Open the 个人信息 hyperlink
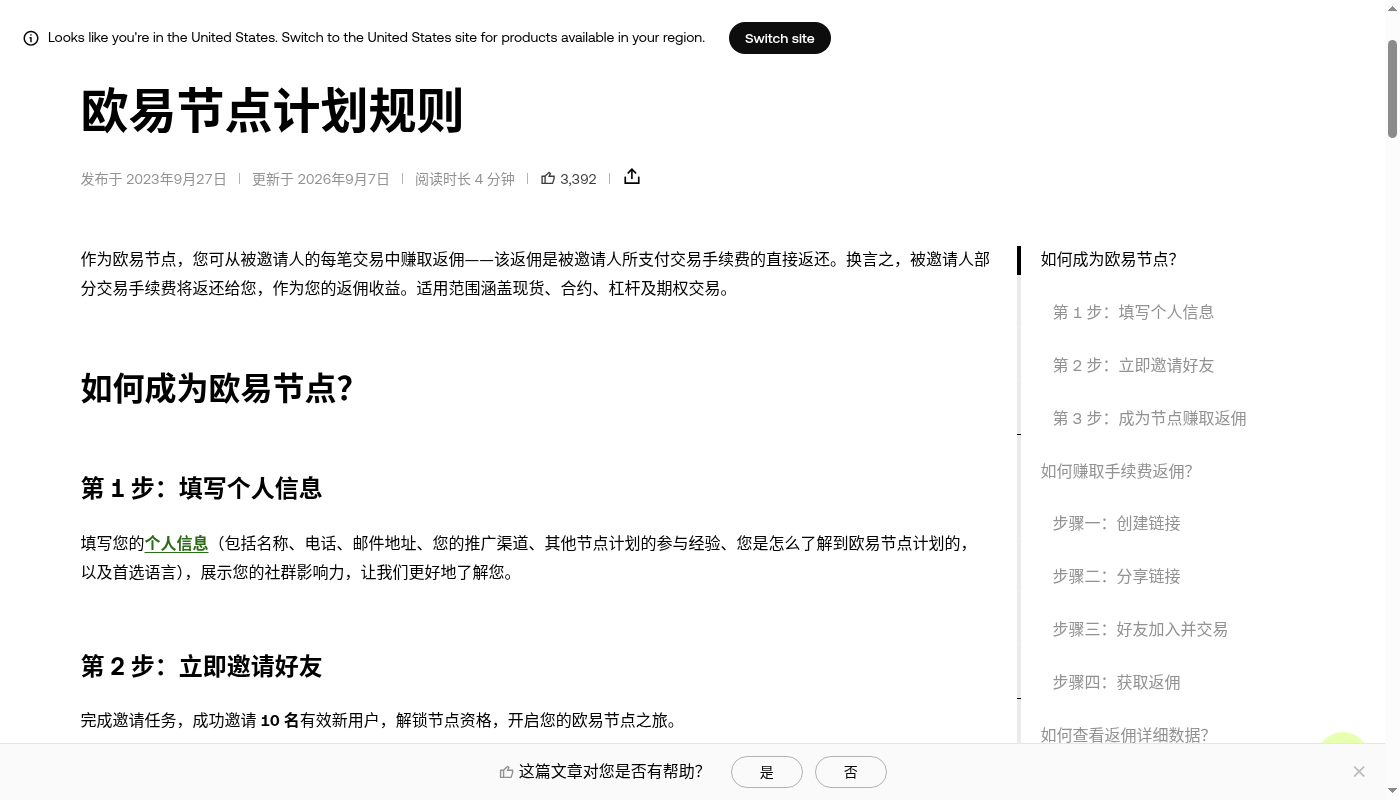1400x800 pixels. (176, 544)
